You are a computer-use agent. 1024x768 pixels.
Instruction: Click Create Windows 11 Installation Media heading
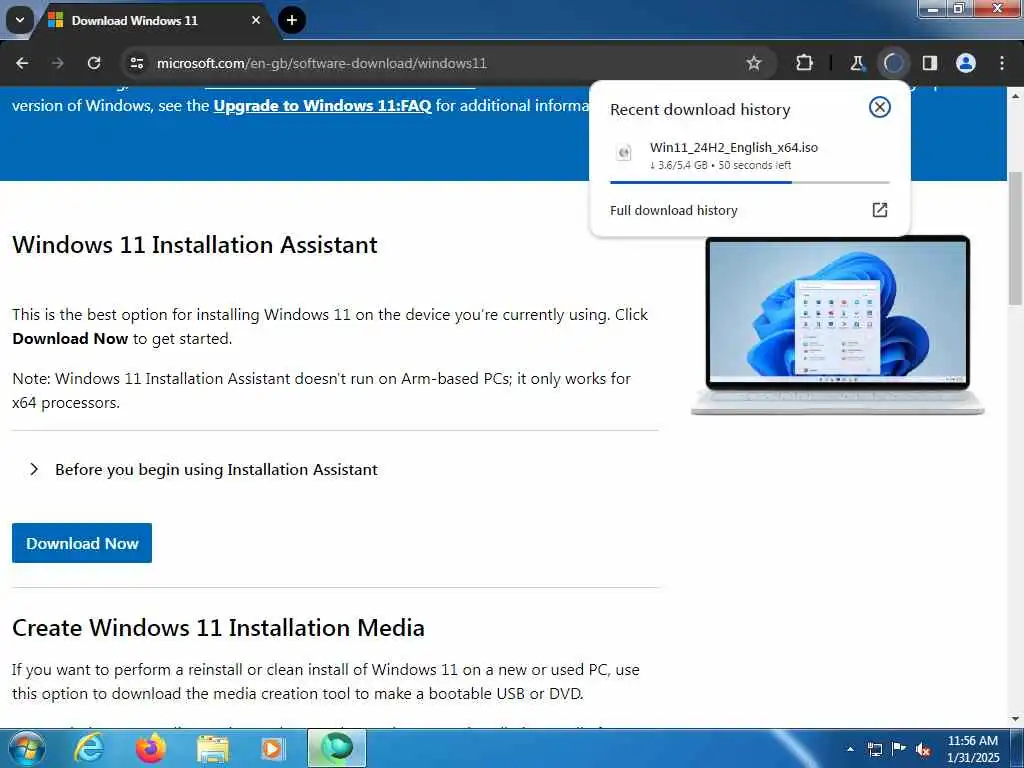pos(218,628)
